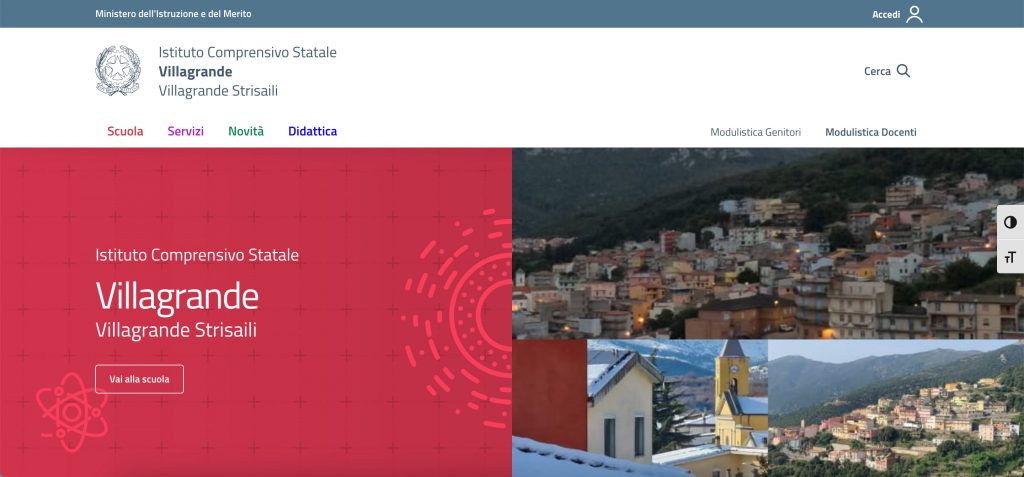Screen dimensions: 1024x477
Task: Open the Didattica menu
Action: (x=313, y=131)
